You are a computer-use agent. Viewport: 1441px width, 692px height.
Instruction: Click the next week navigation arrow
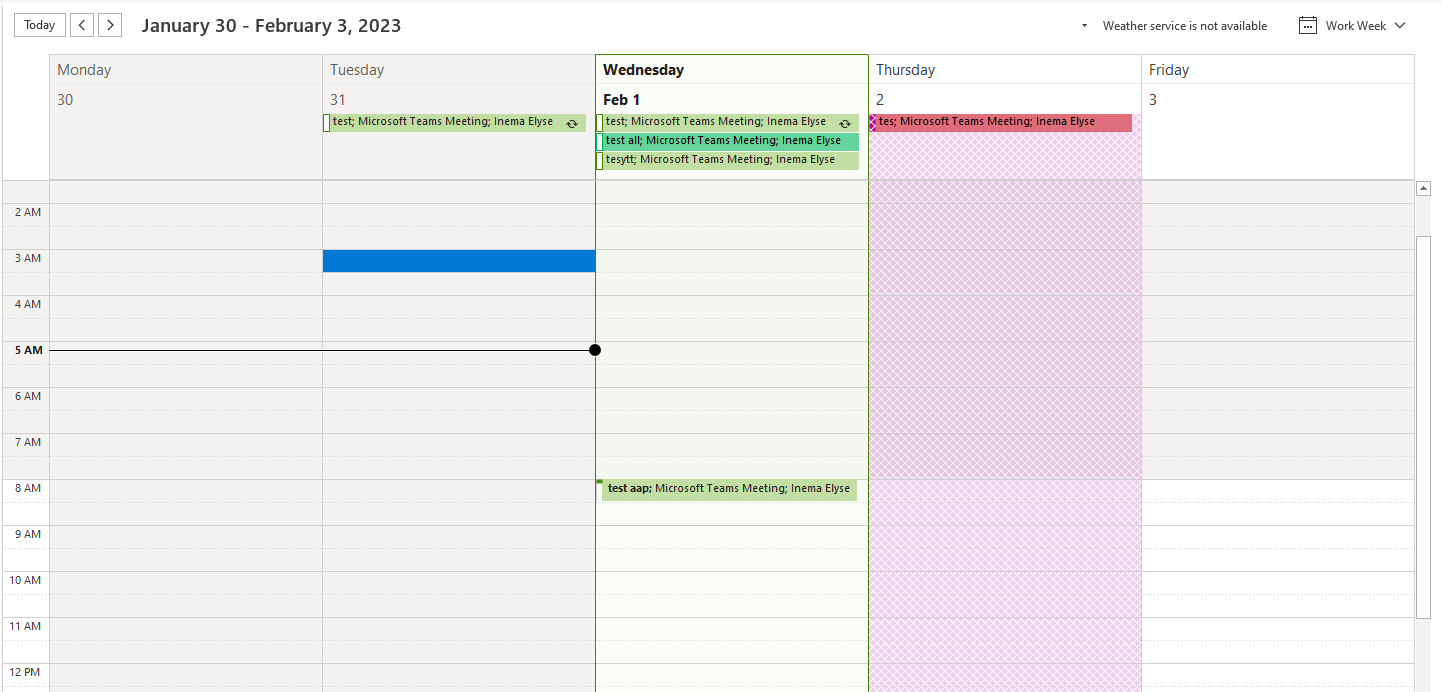[x=110, y=24]
